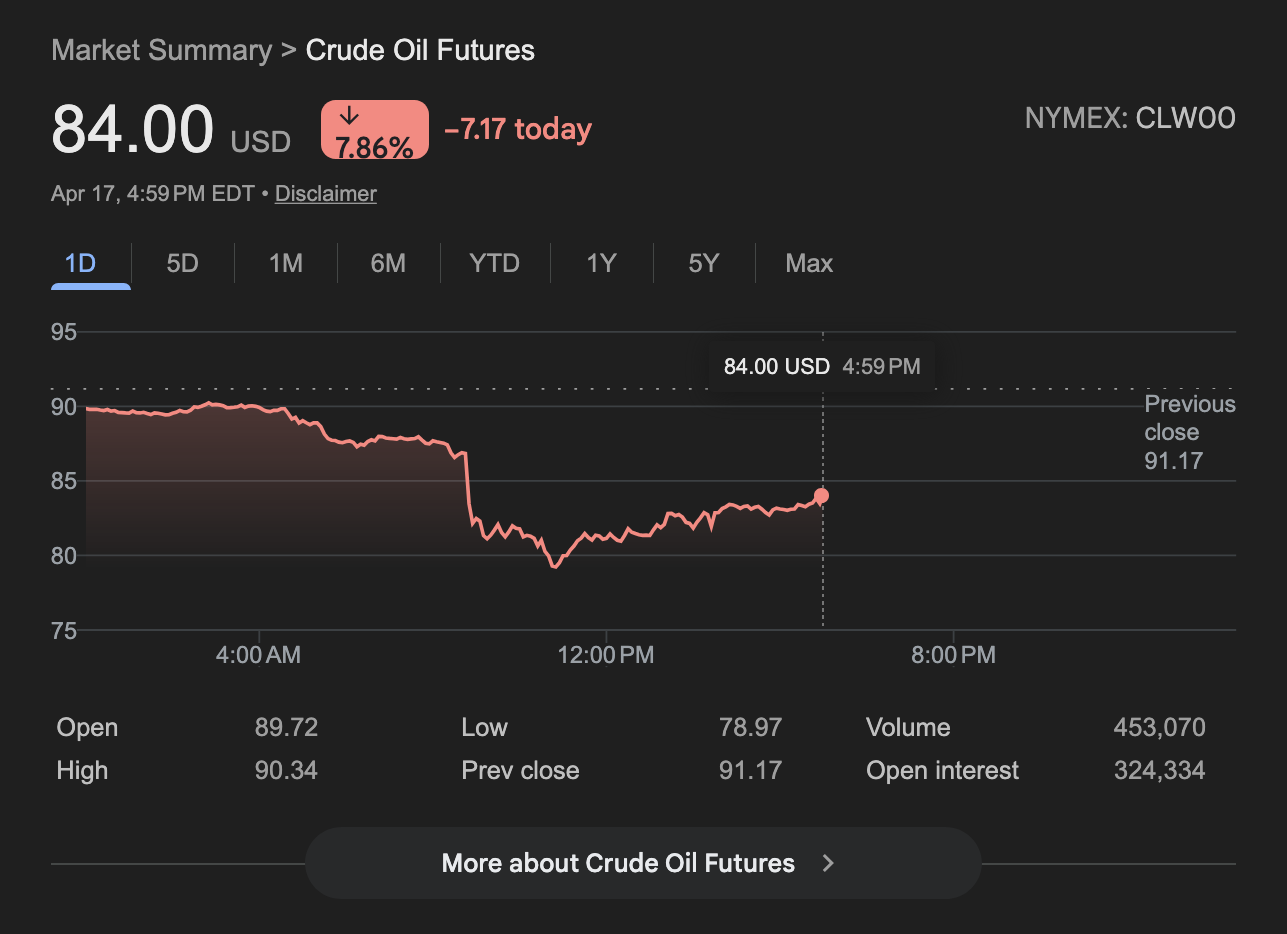Switch to the 5Y range tab
This screenshot has height=934, width=1287.
pyautogui.click(x=704, y=263)
